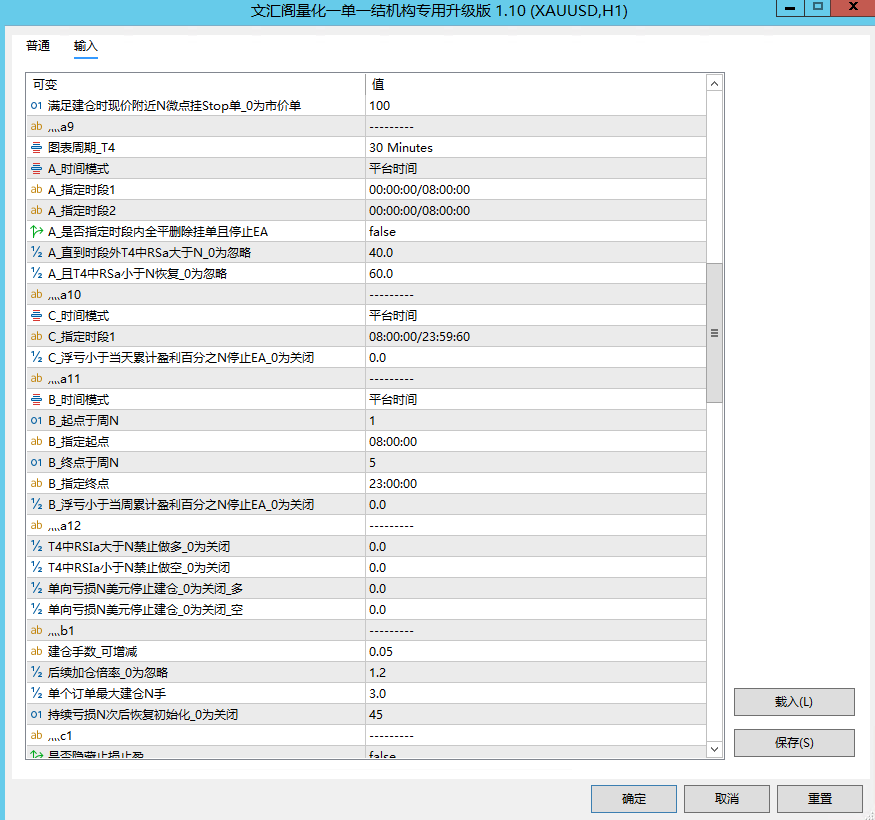Open the C_时间模式 value 平台时间
The width and height of the screenshot is (875, 820).
pos(393,315)
